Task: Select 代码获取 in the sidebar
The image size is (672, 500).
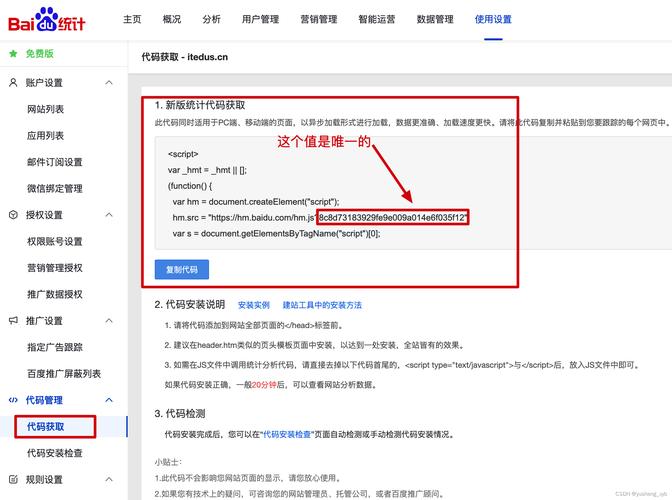Action: (x=45, y=426)
